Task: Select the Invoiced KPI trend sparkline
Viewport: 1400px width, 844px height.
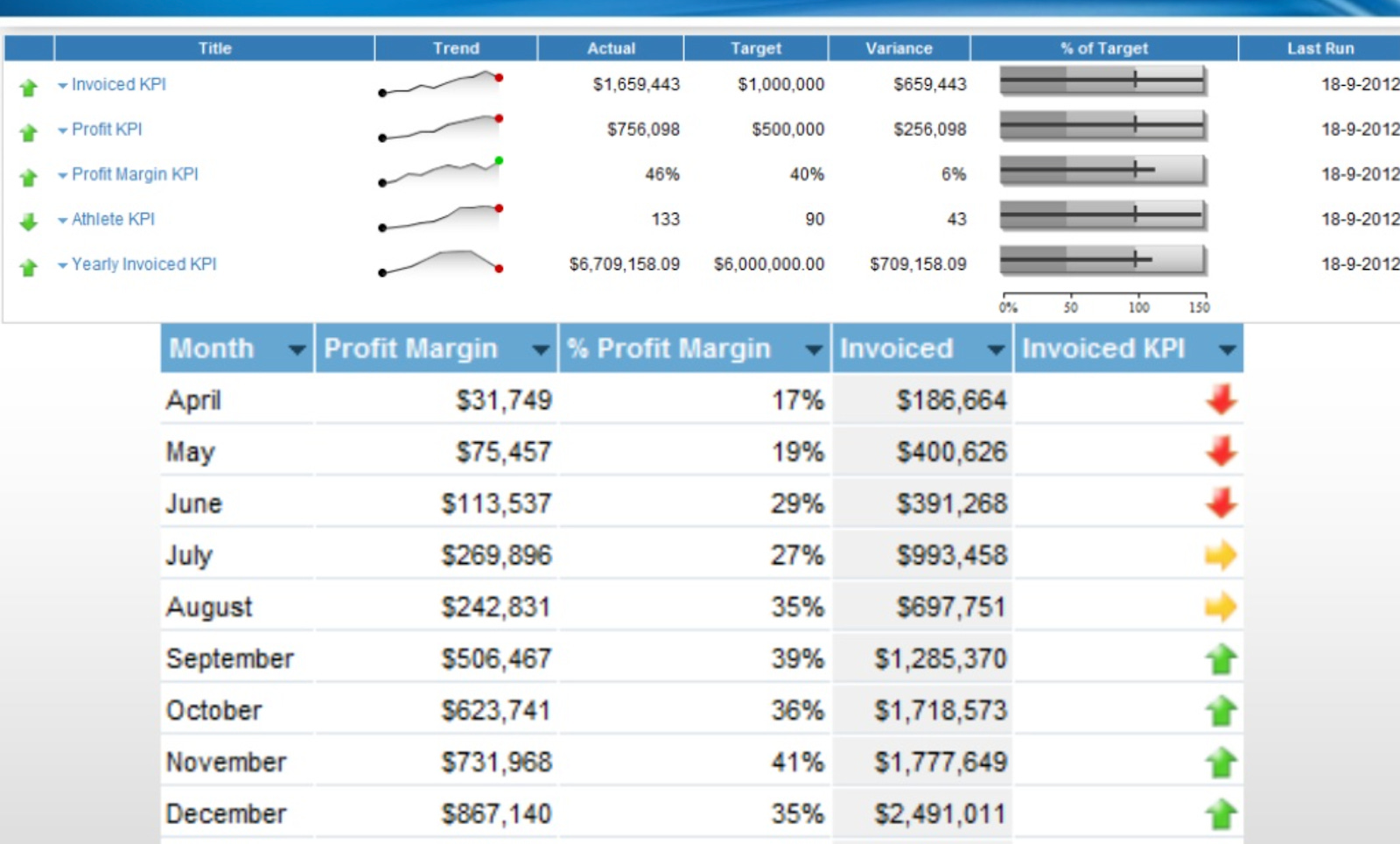Action: [x=442, y=85]
